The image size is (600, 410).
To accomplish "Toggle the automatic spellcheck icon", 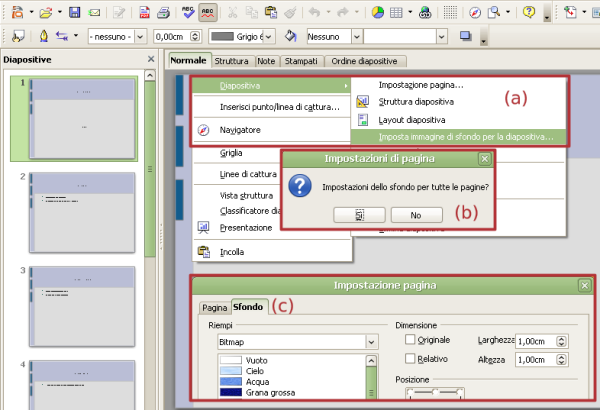I will 209,13.
